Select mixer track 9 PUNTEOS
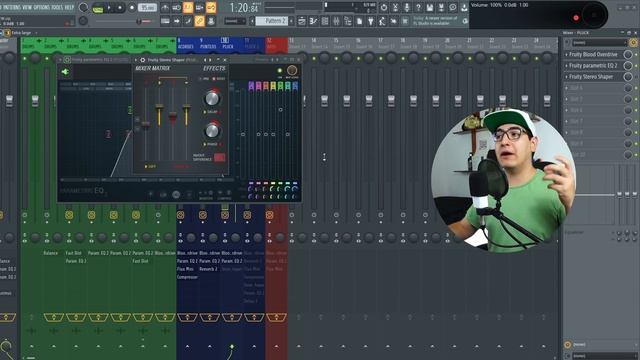Image resolution: width=640 pixels, height=360 pixels. [208, 44]
